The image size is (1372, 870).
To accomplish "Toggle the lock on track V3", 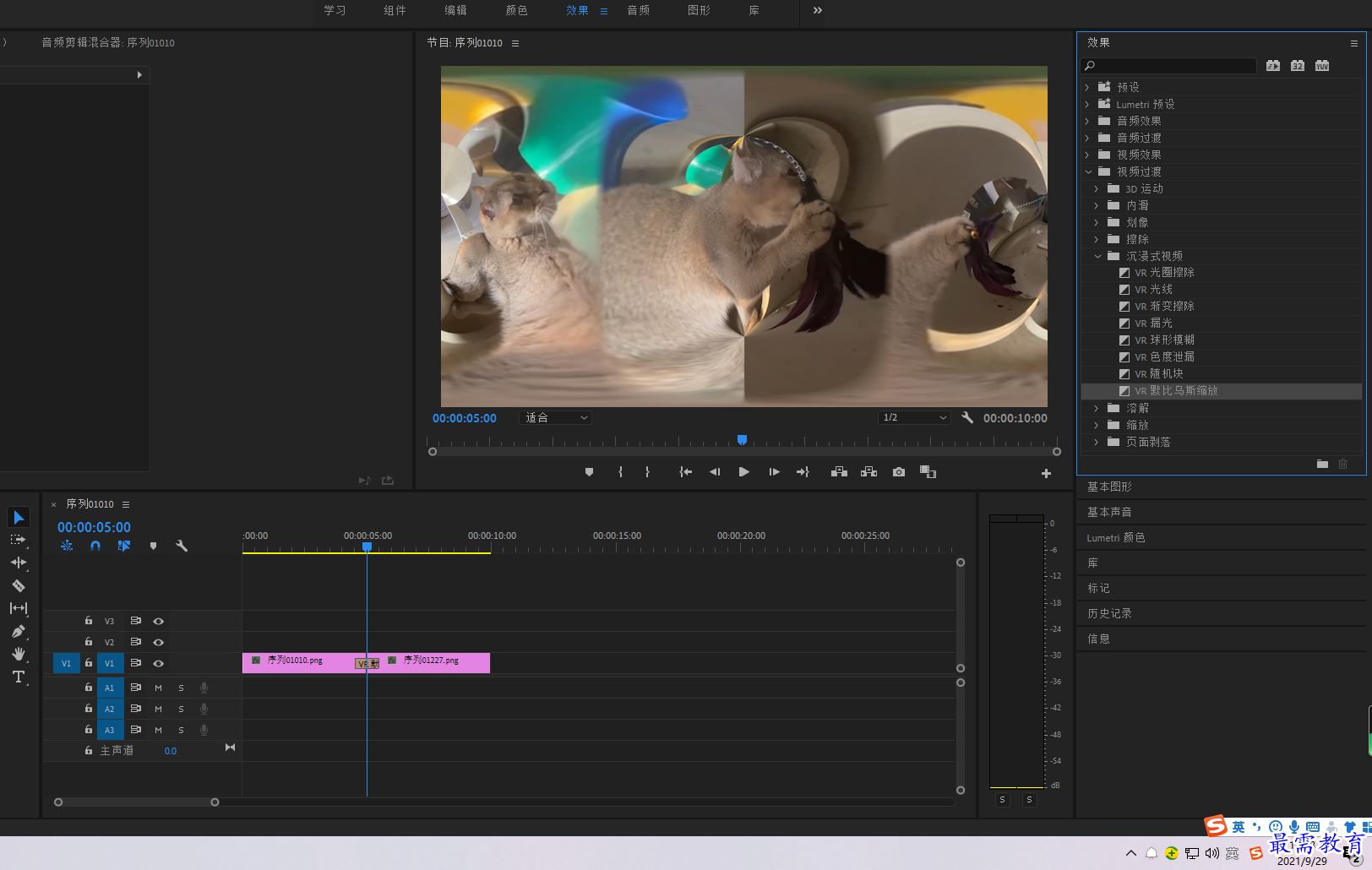I will pos(89,621).
